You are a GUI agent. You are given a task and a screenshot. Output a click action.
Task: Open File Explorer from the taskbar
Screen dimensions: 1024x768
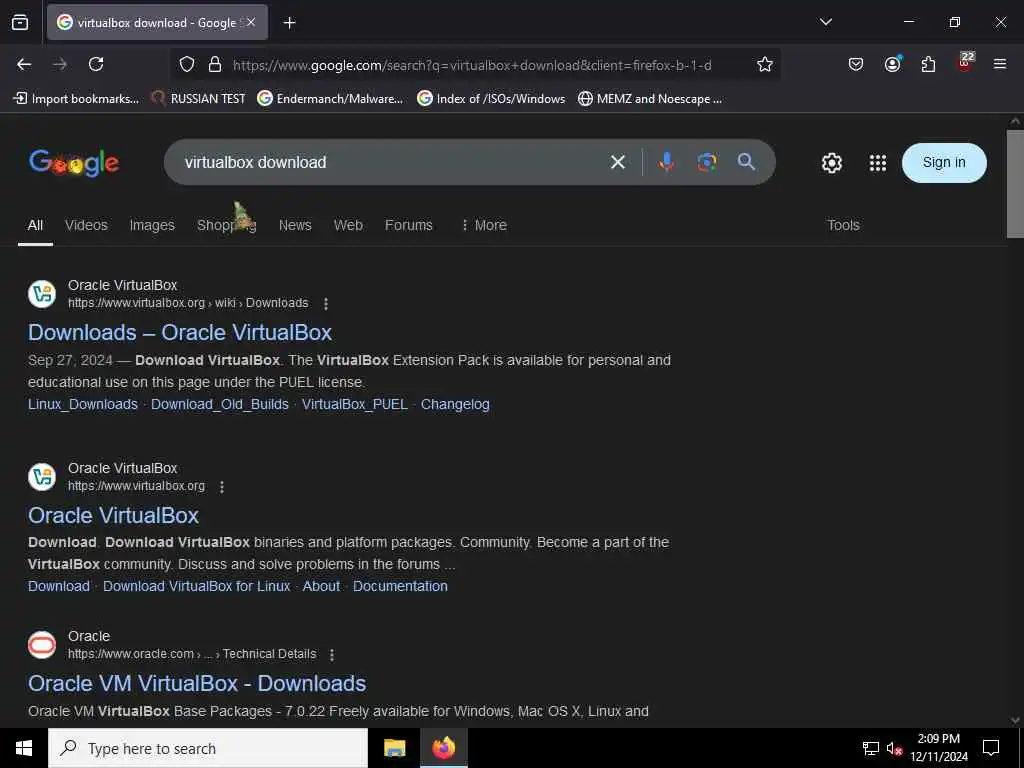tap(394, 748)
